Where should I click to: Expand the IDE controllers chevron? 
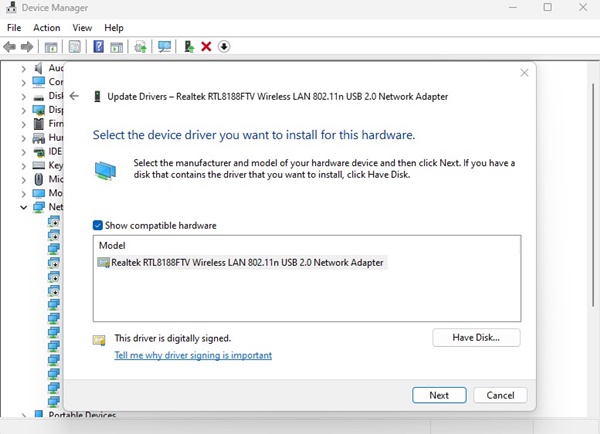(x=23, y=152)
